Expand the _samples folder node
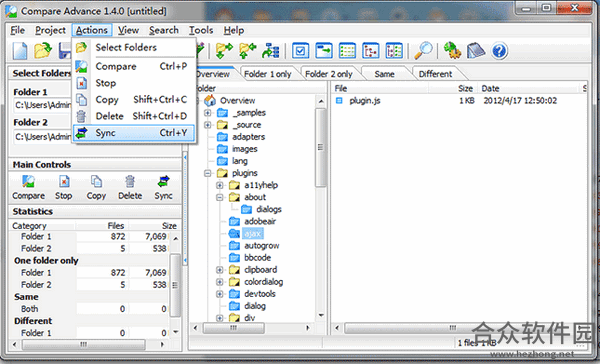The image size is (600, 364). pyautogui.click(x=207, y=113)
